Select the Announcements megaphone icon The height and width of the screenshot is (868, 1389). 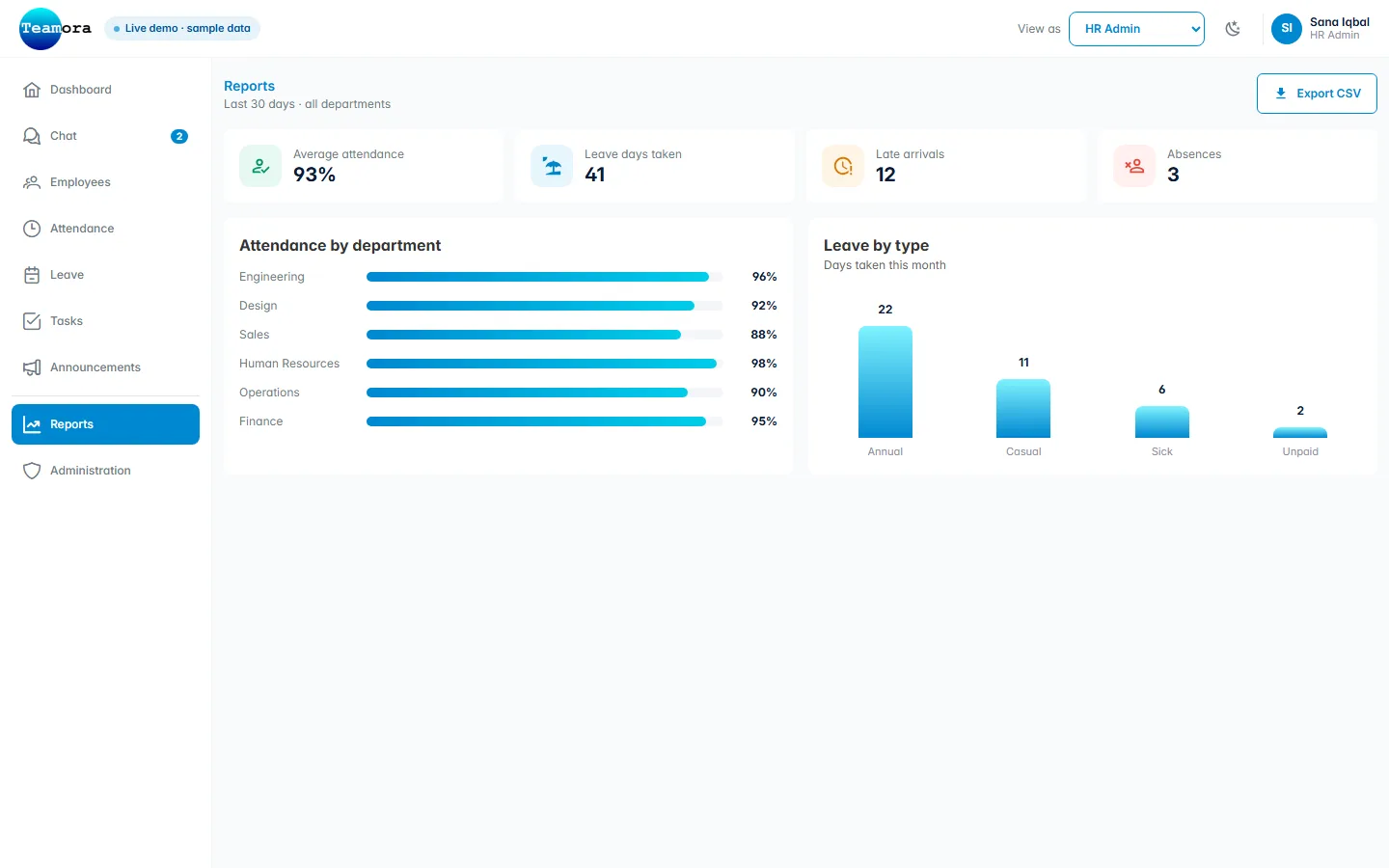(x=32, y=367)
